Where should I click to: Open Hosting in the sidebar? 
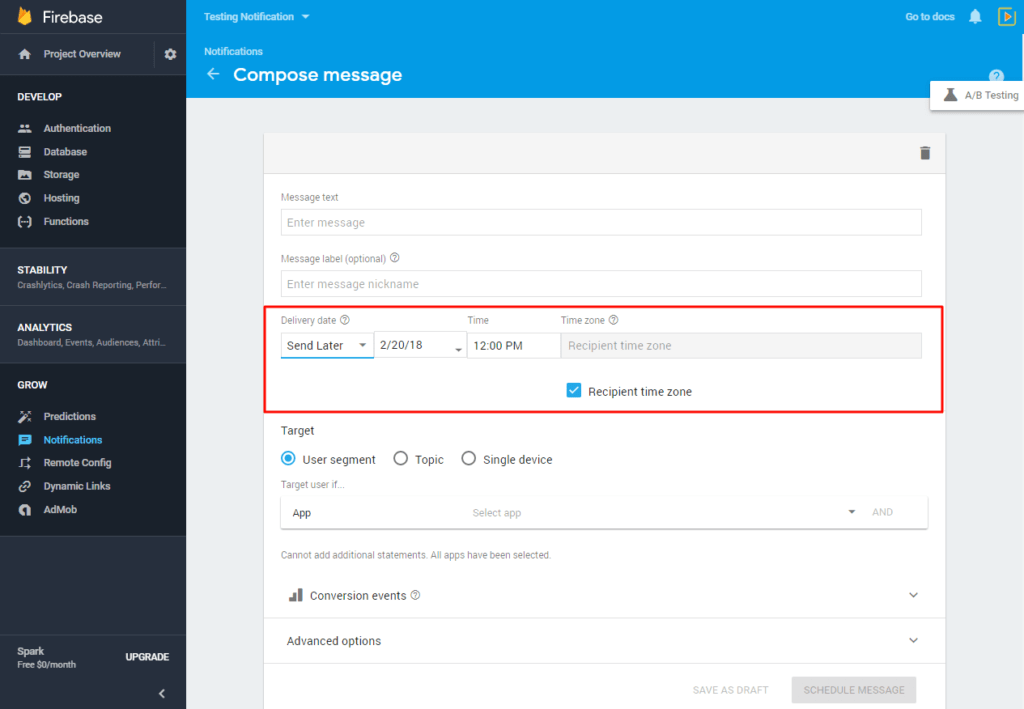(x=61, y=198)
